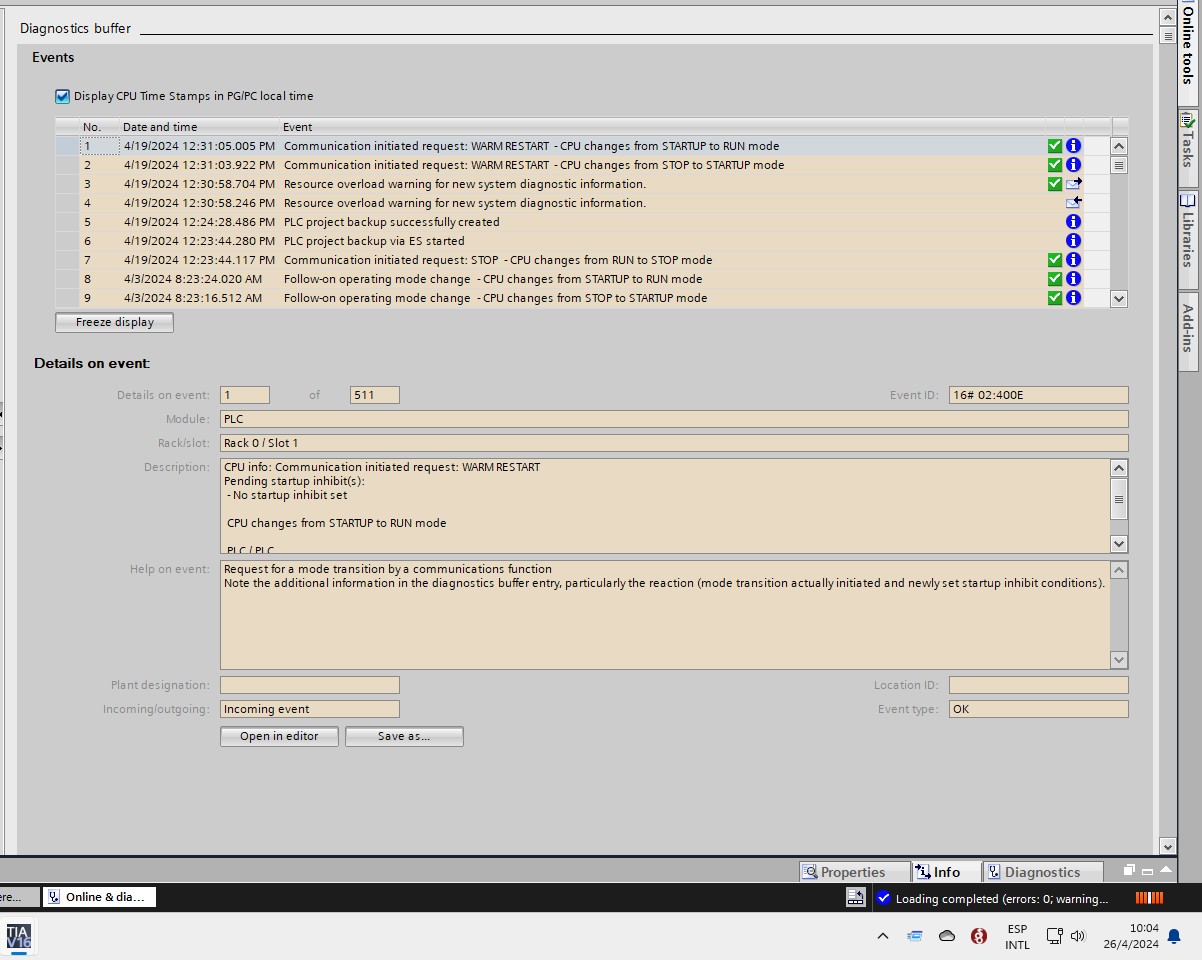The image size is (1202, 960).
Task: Click the Rack/slot field
Action: tap(674, 443)
